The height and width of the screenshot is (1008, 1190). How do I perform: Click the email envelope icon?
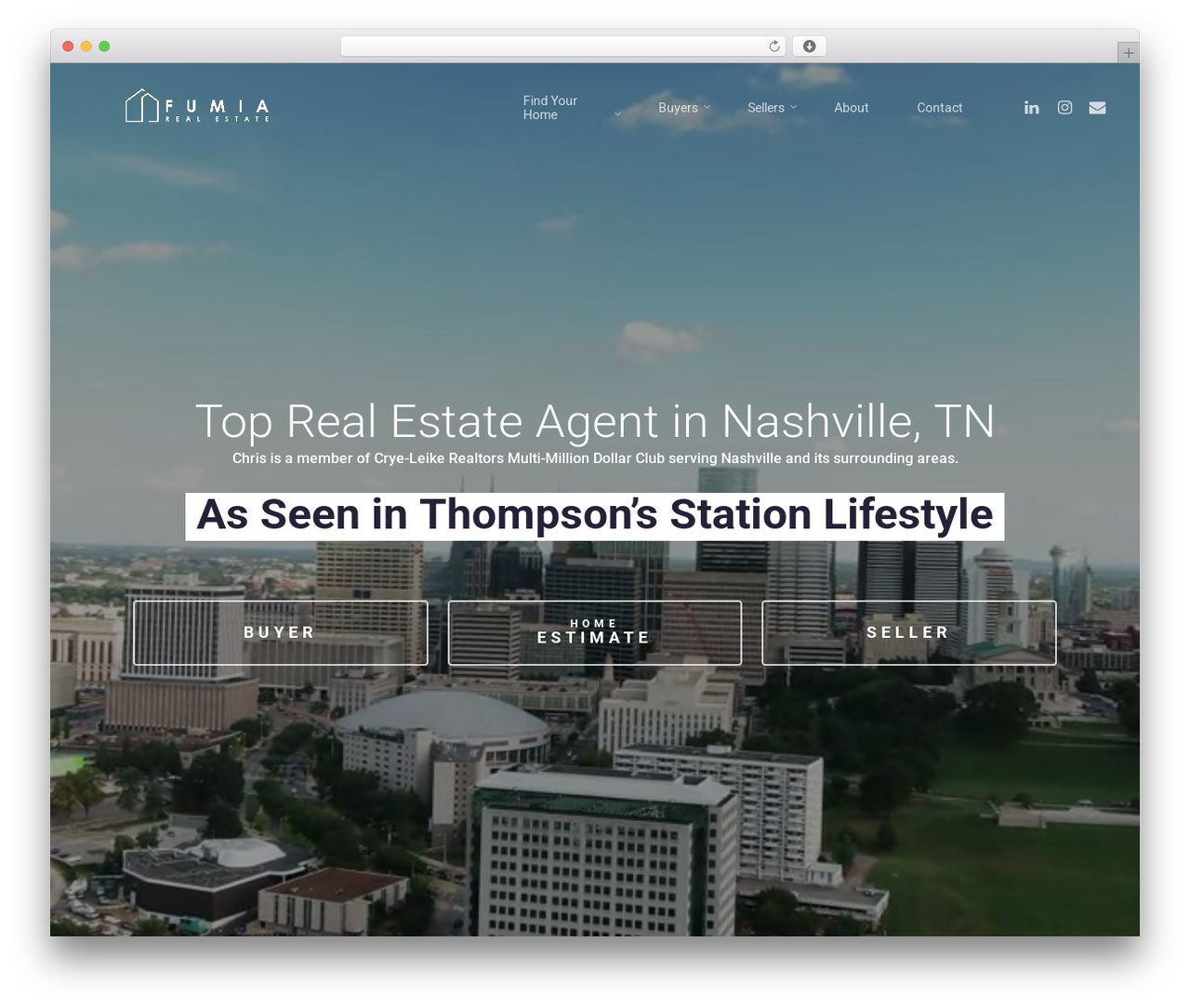[x=1098, y=108]
